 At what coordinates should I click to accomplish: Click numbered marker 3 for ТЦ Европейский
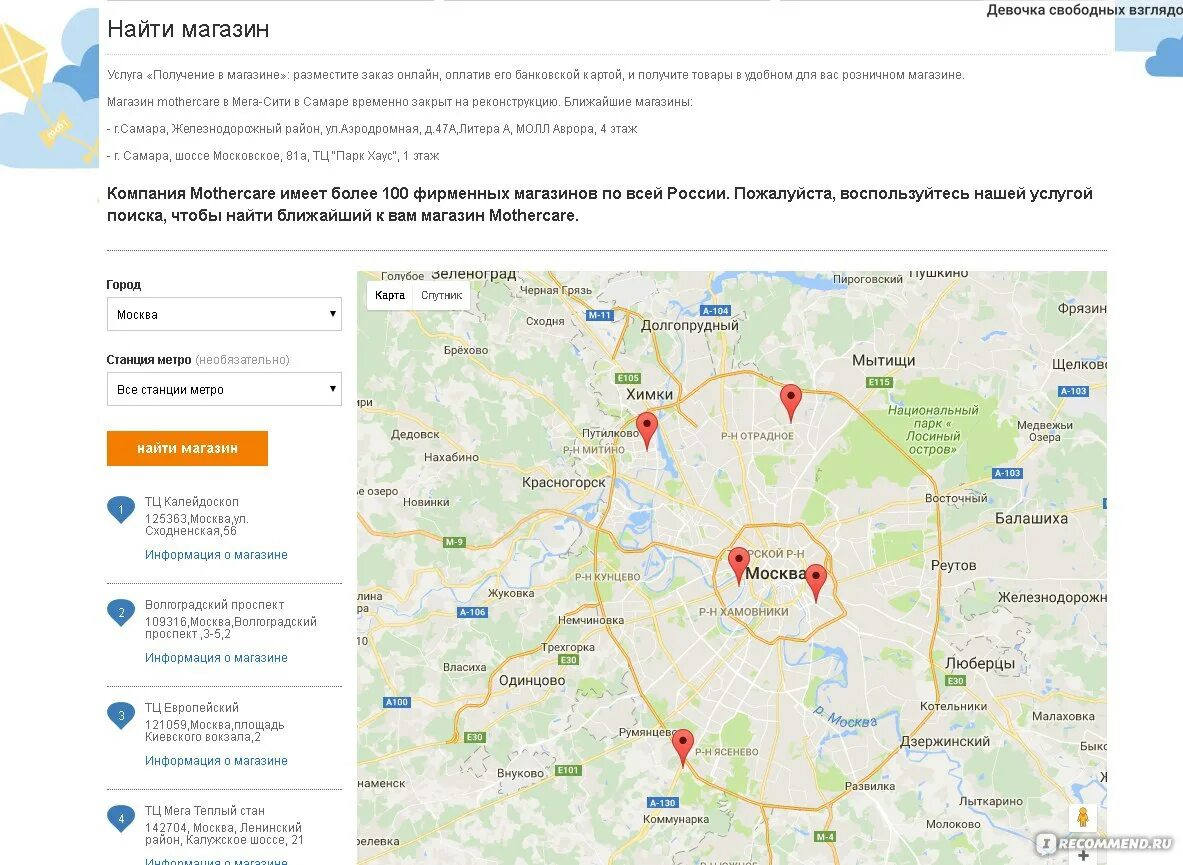[121, 716]
